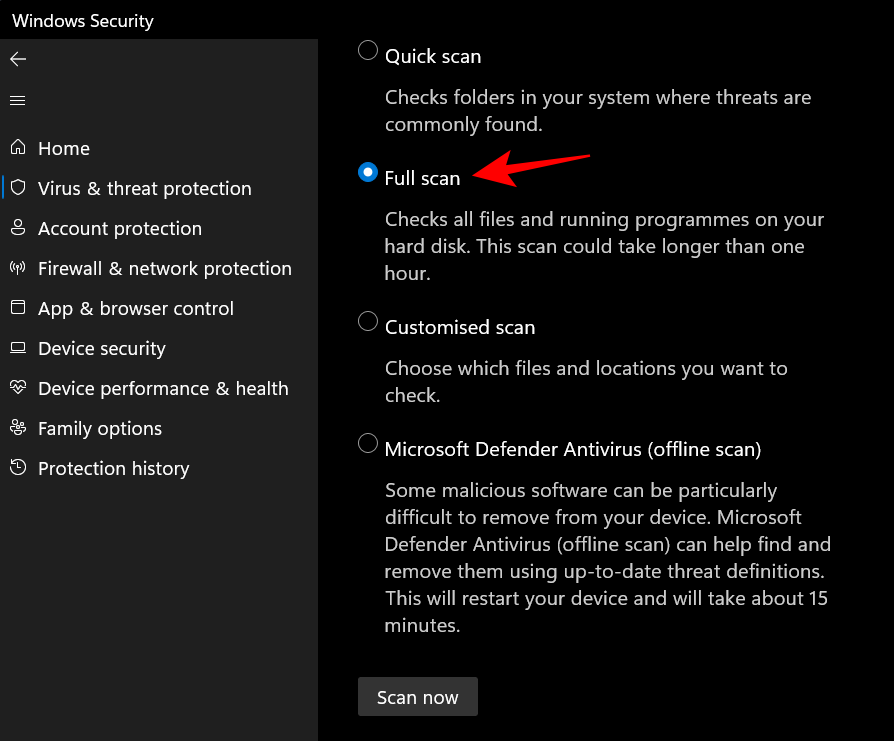Select the Virus & threat protection shield icon
The width and height of the screenshot is (894, 741).
point(18,188)
